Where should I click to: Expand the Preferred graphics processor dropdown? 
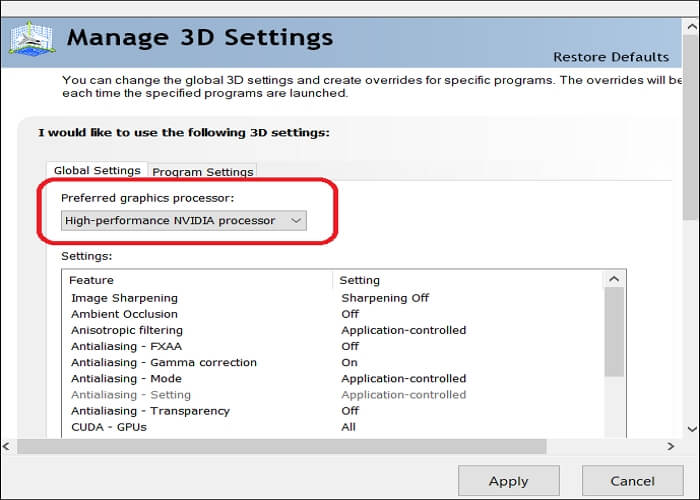(184, 220)
